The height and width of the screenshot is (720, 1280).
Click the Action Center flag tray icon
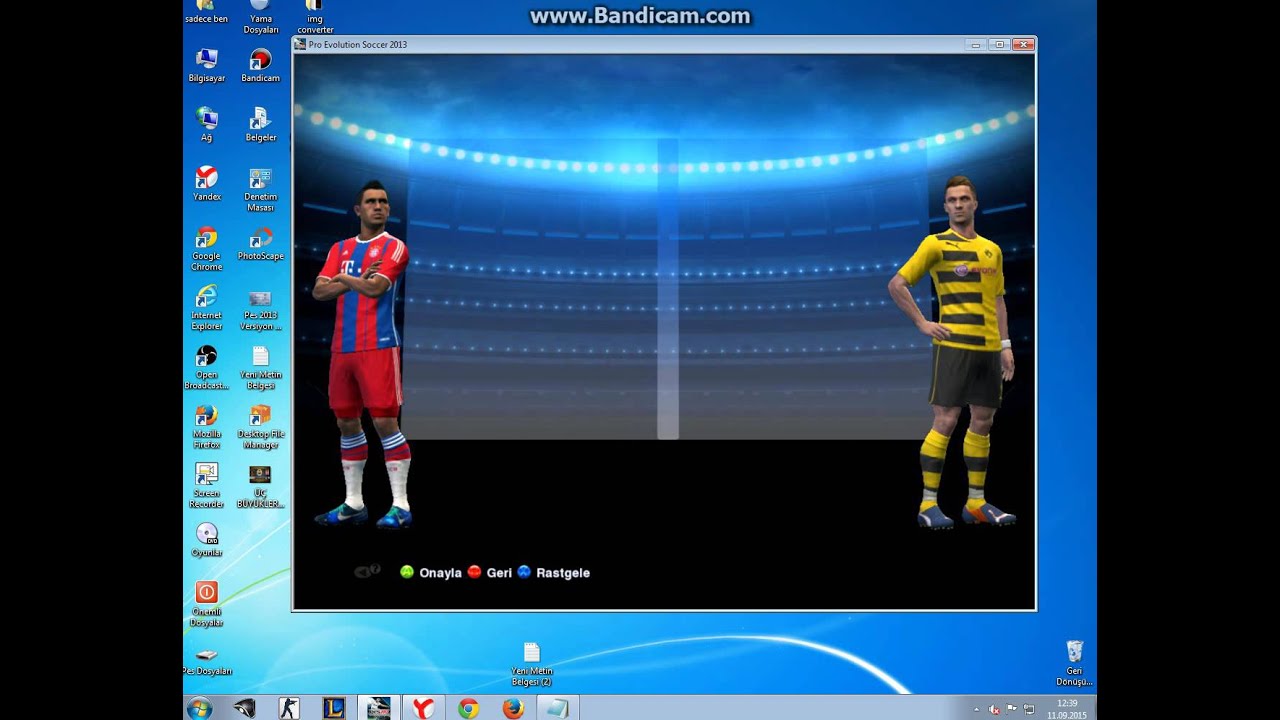[1011, 709]
